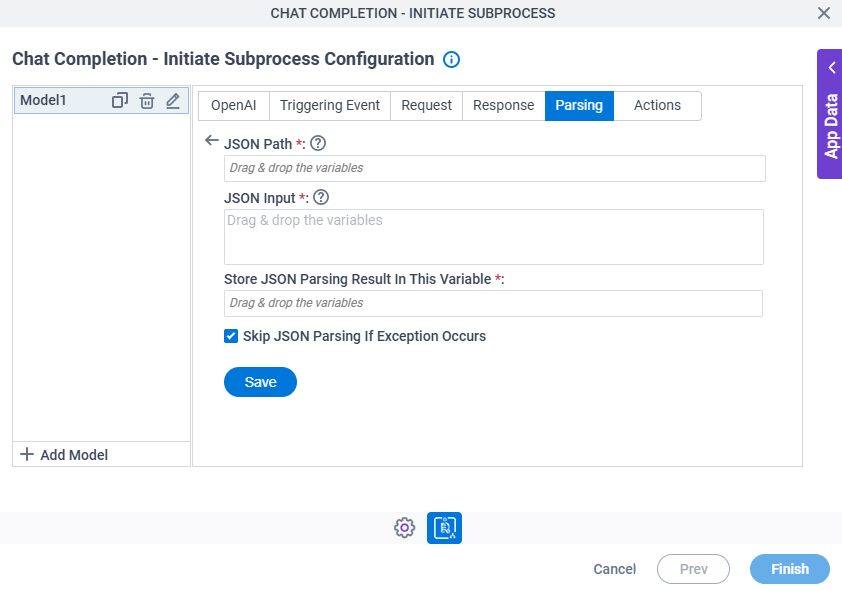Image resolution: width=842 pixels, height=591 pixels.
Task: Click inside the JSON Input text area
Action: 493,237
